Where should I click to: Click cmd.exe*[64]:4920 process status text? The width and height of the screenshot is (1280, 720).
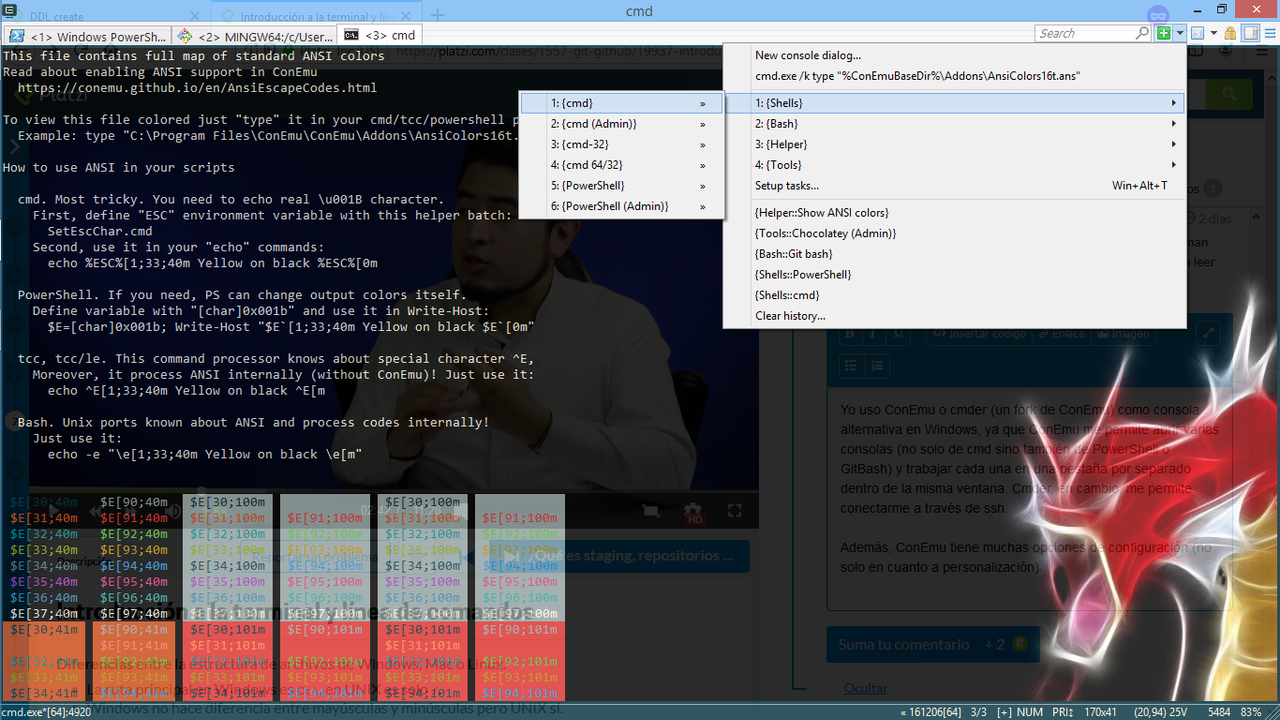[46, 712]
